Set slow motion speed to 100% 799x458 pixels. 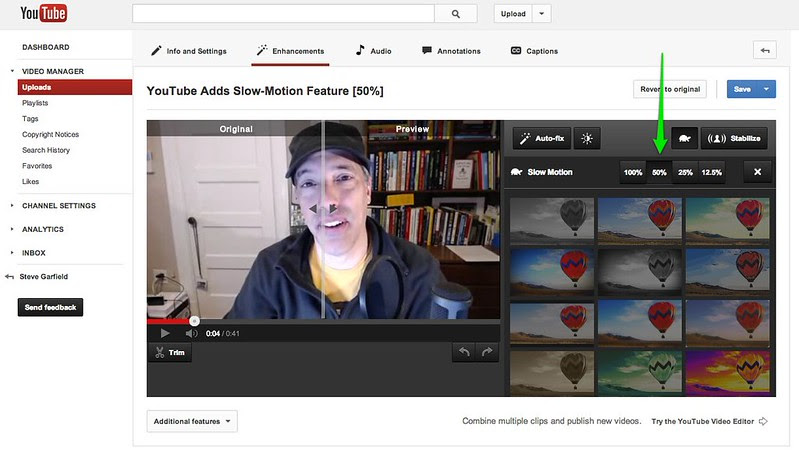tap(633, 172)
